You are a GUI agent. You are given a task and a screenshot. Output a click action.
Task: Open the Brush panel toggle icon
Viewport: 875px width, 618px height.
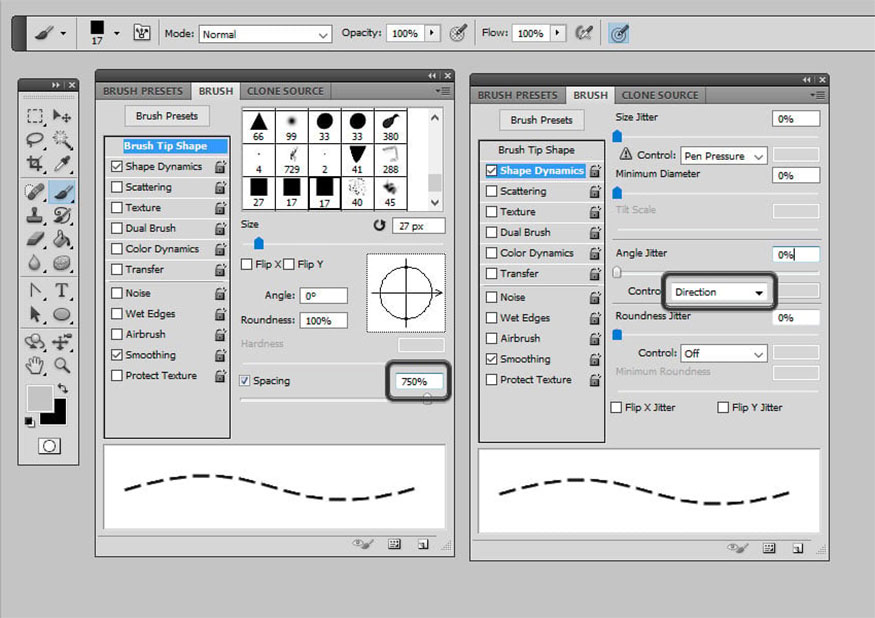[x=142, y=33]
